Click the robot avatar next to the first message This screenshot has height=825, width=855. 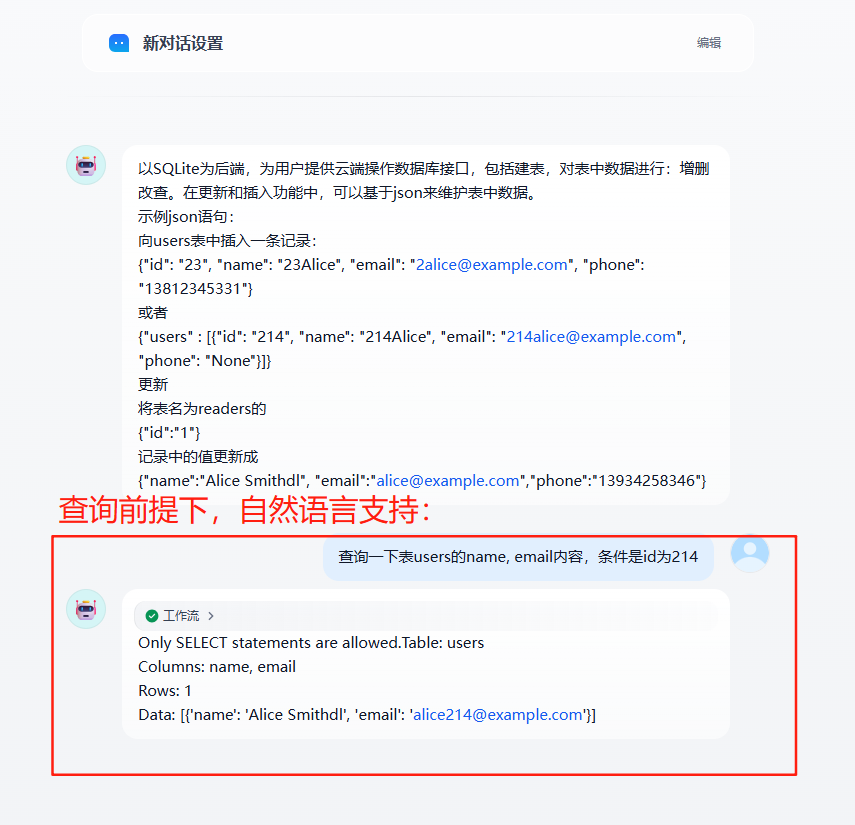86,165
